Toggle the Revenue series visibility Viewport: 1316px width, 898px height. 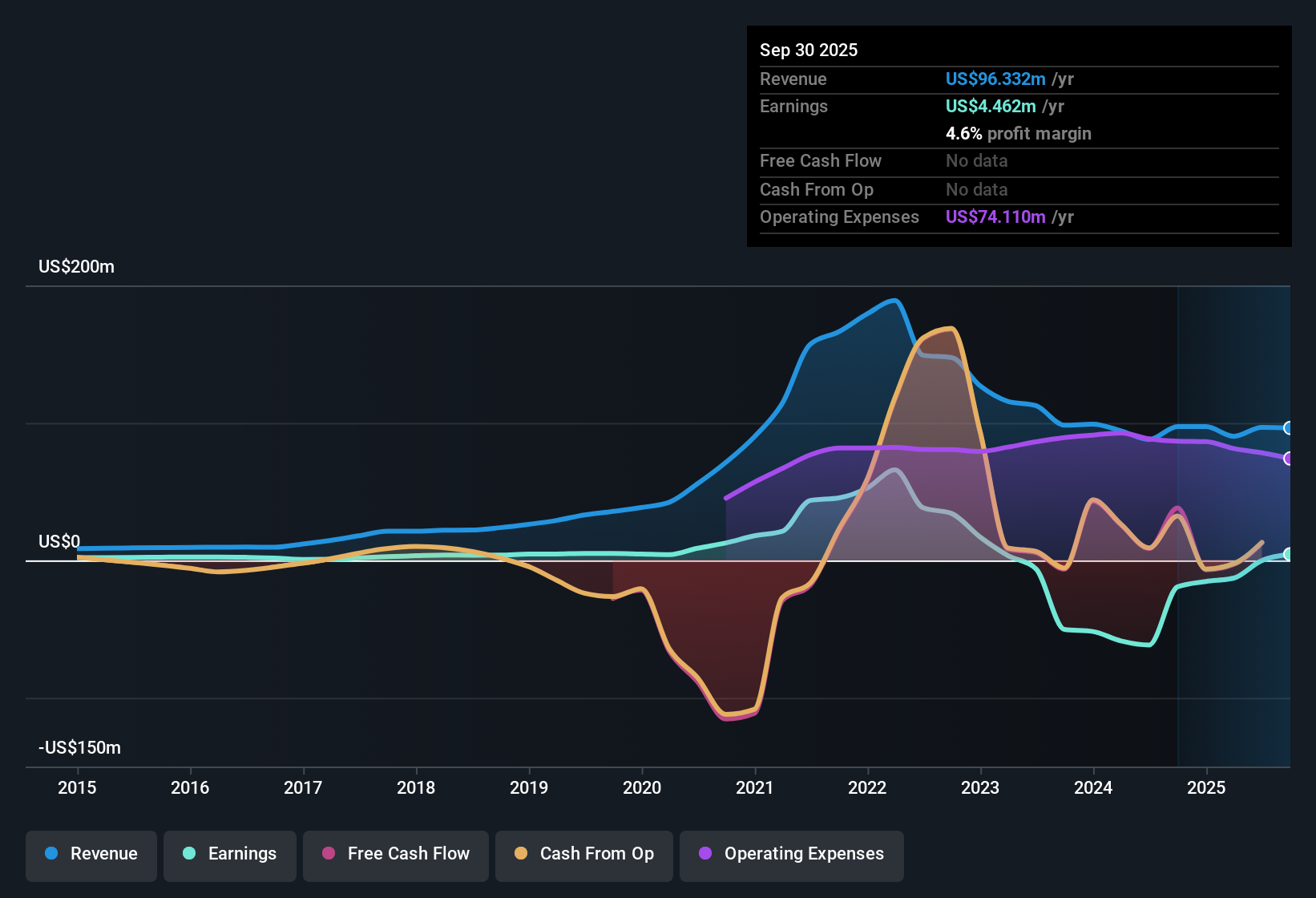pos(91,854)
